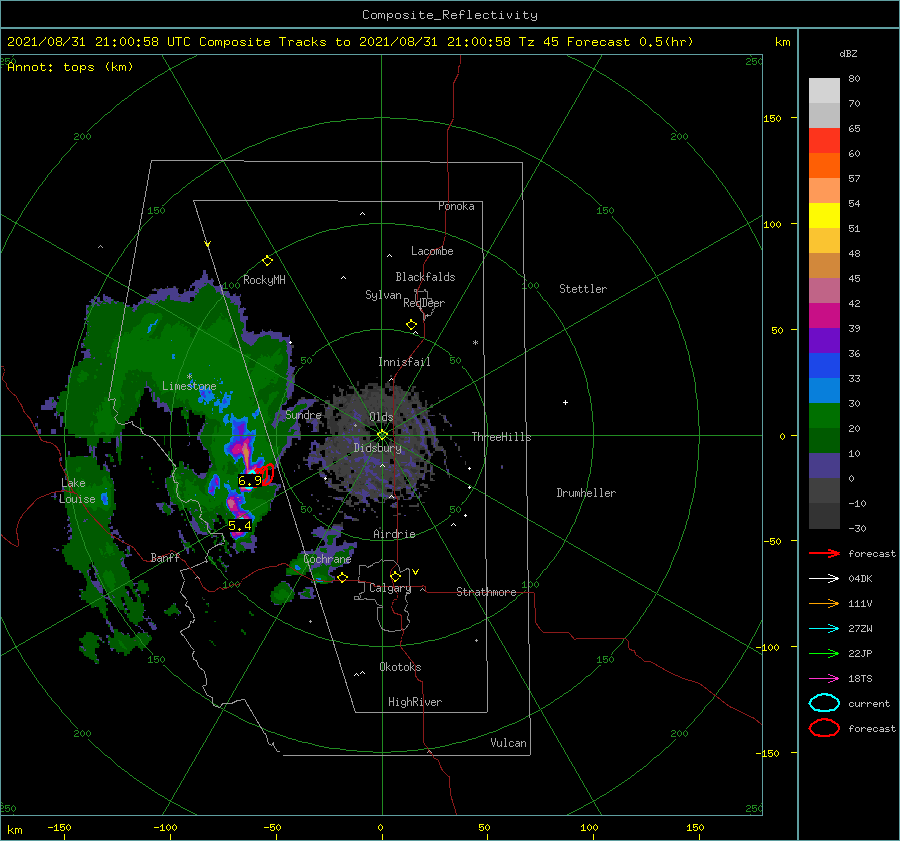Click the red forecast storm outline beside 6.9

coord(268,474)
